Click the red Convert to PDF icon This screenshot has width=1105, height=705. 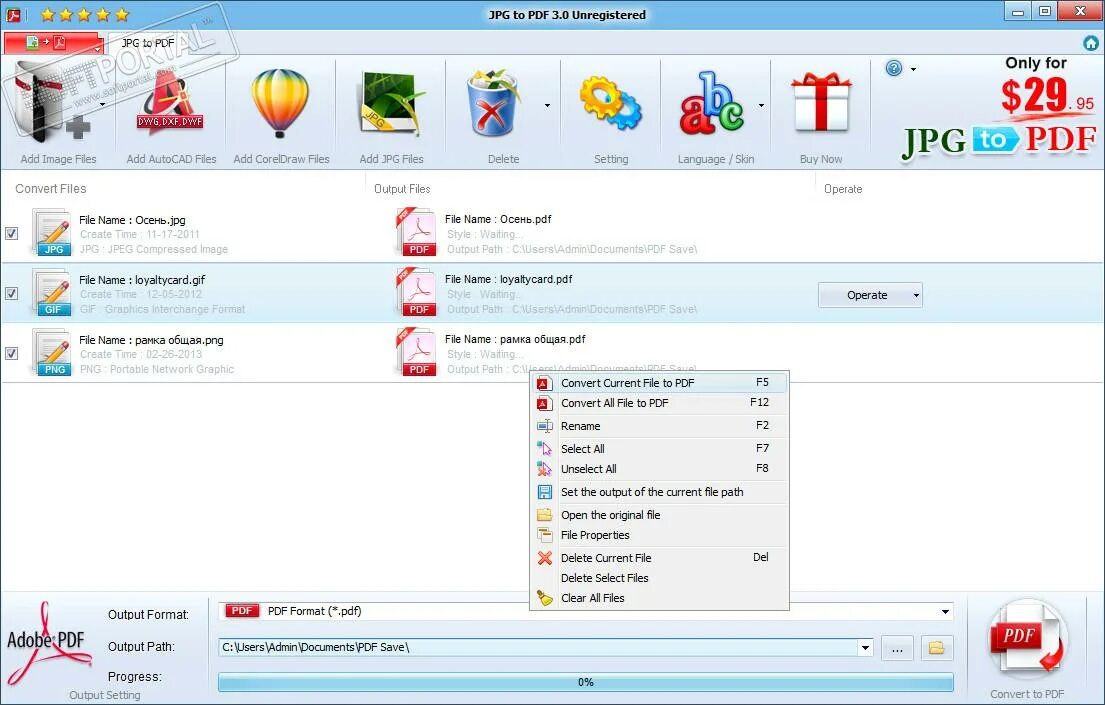[1027, 640]
